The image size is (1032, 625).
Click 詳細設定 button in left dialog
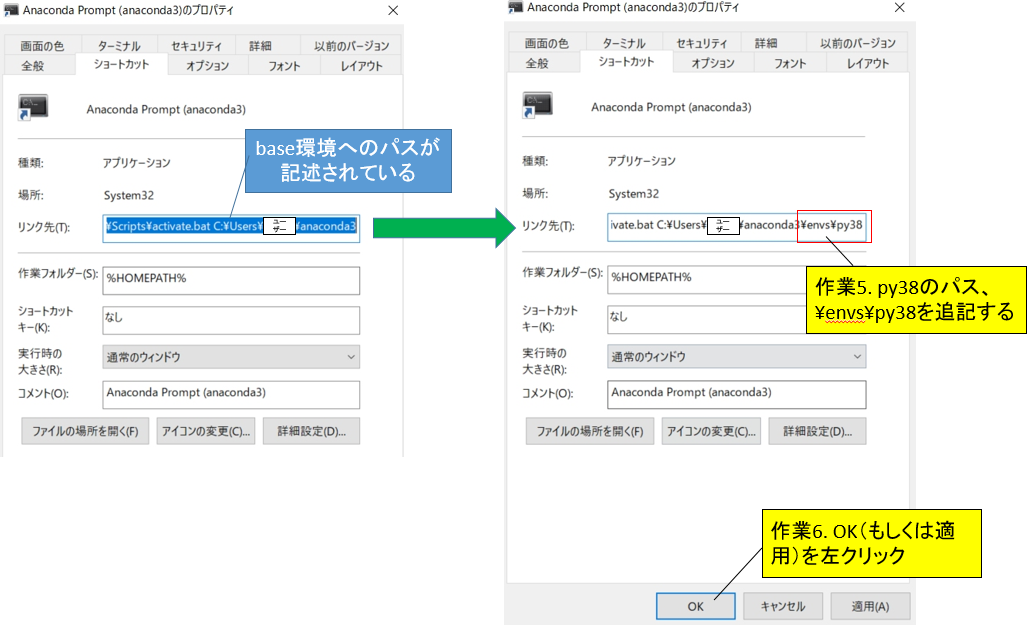[x=311, y=431]
